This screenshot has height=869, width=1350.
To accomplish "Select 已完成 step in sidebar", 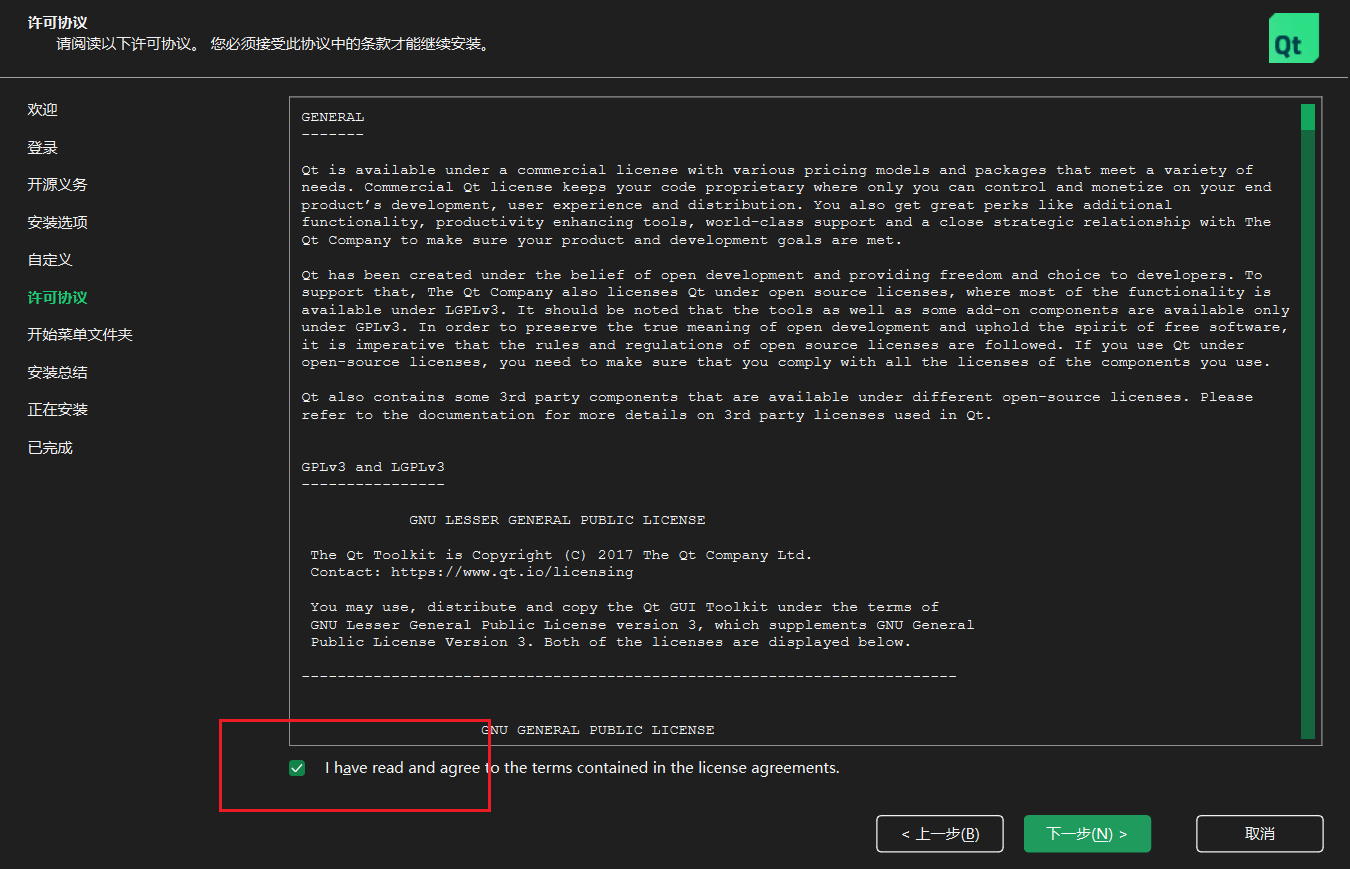I will 50,448.
